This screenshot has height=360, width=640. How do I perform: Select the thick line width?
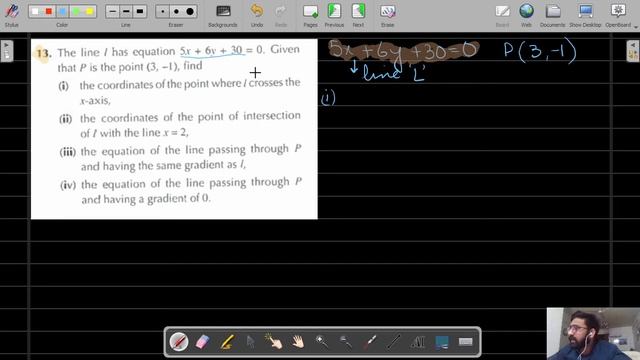pos(140,11)
